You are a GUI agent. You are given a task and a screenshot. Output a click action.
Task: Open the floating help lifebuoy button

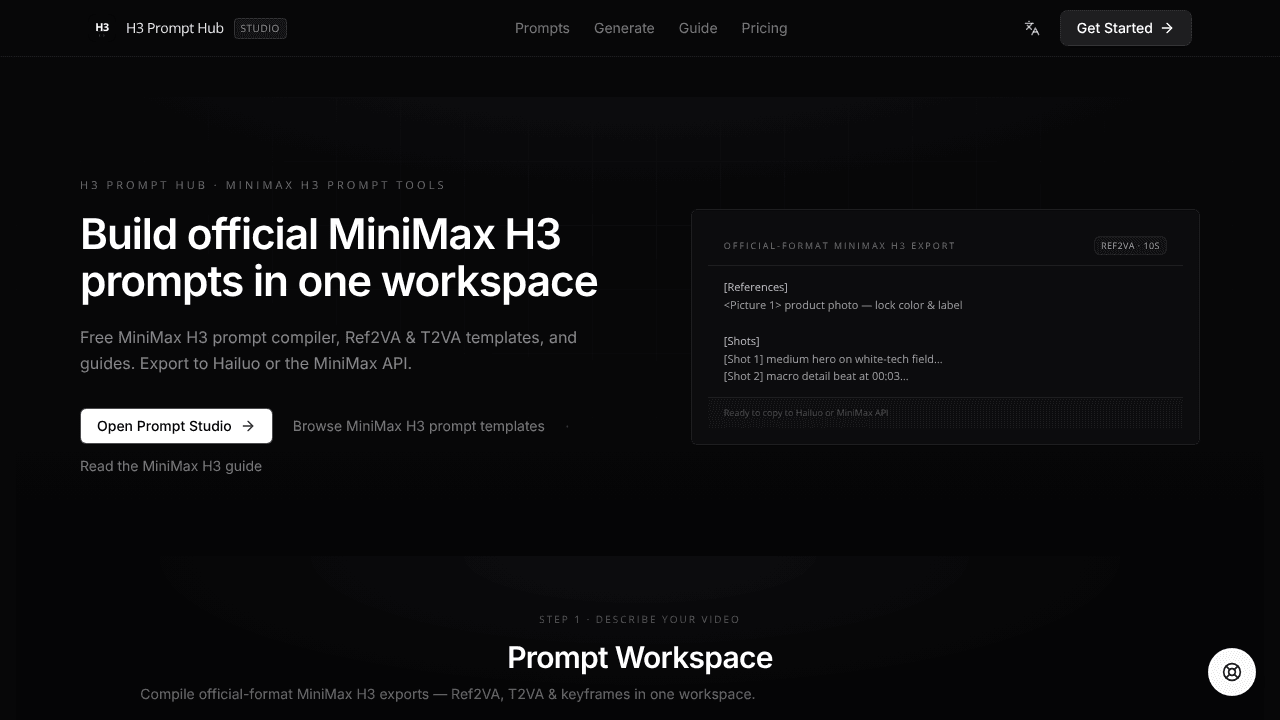pos(1232,672)
